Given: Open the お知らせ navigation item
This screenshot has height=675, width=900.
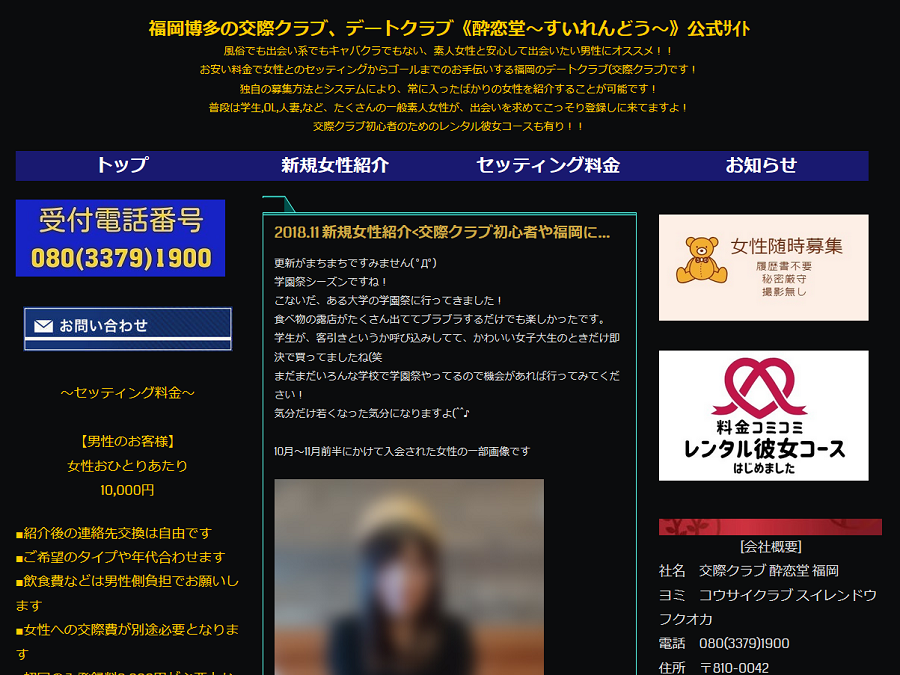Looking at the screenshot, I should 761,166.
